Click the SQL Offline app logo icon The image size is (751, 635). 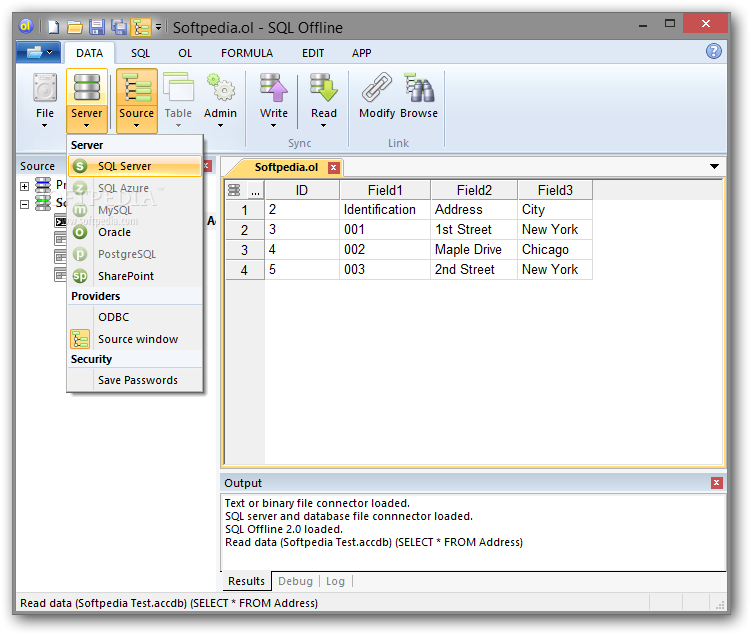tap(25, 26)
